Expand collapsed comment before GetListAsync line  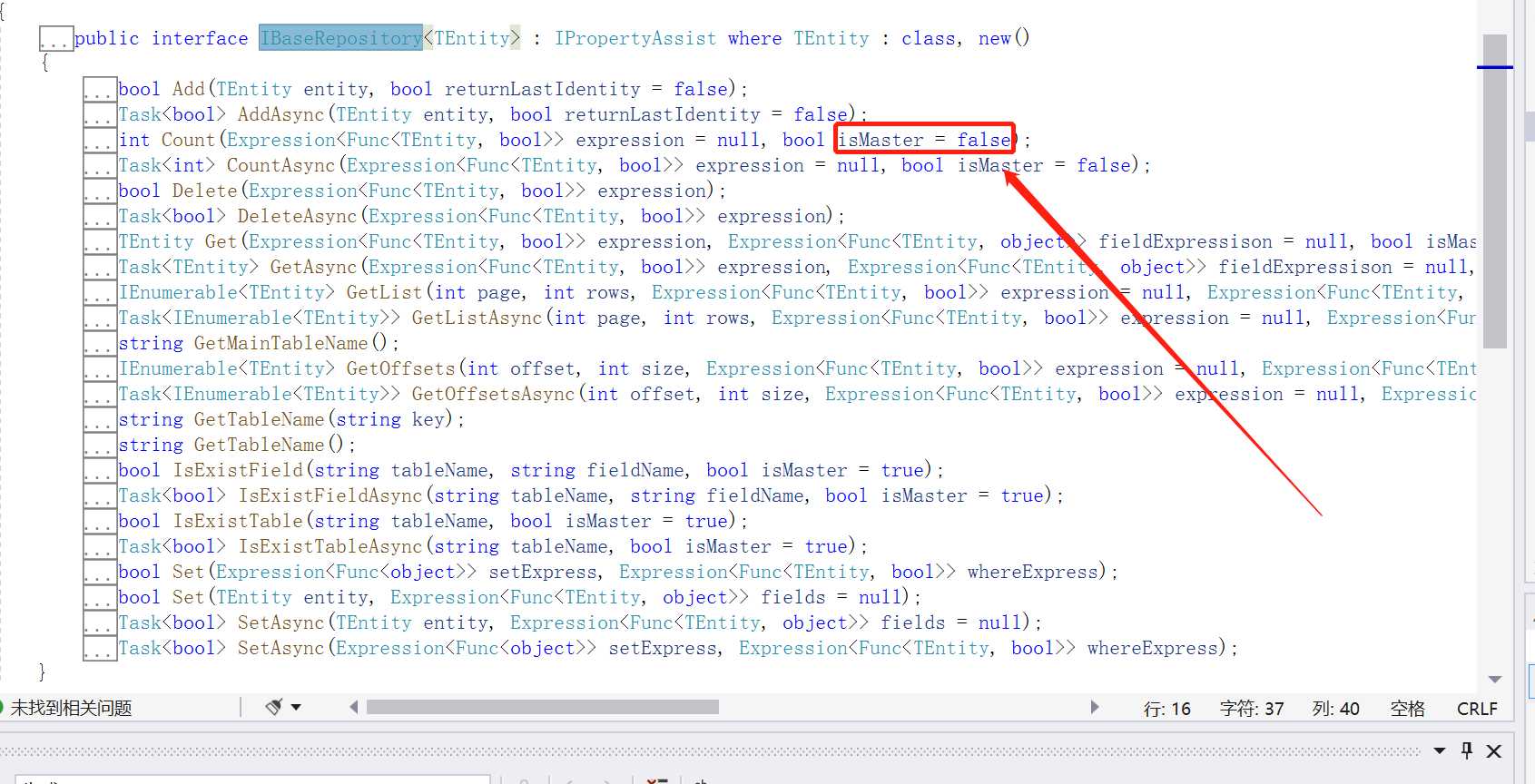[x=100, y=318]
